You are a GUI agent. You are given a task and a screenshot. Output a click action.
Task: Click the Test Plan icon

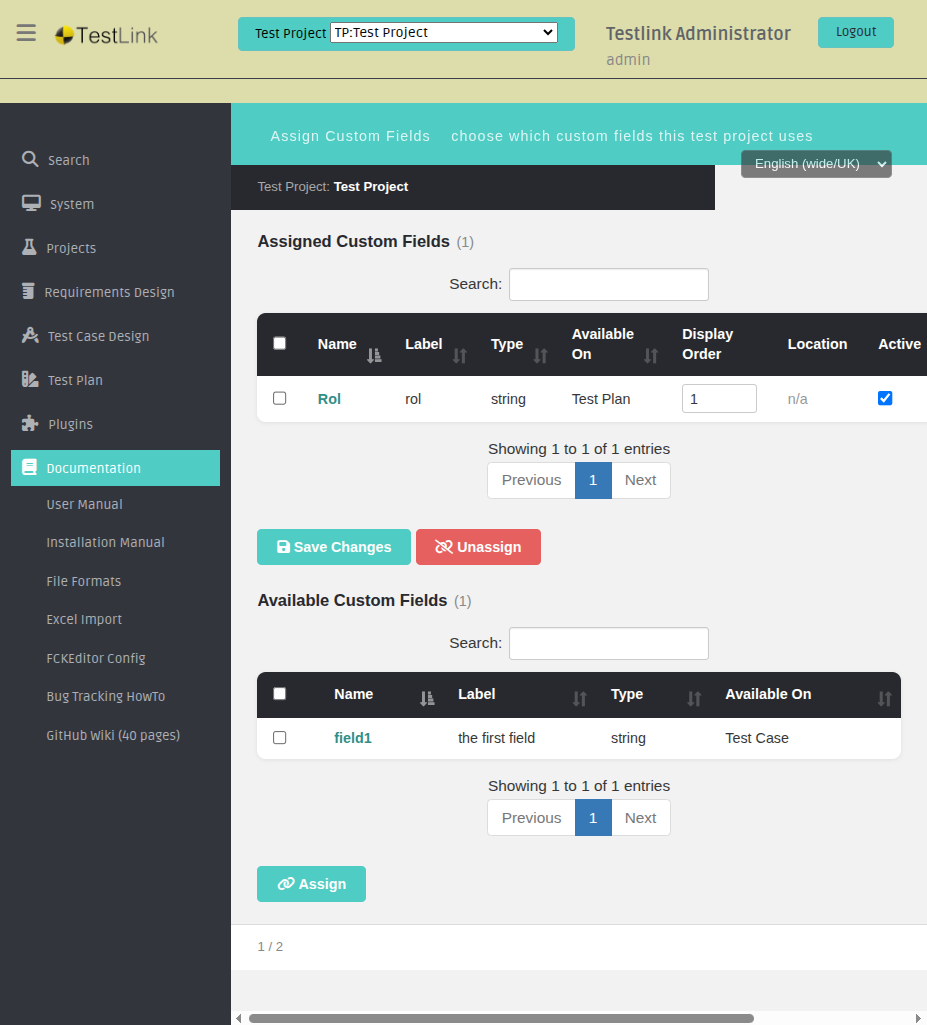(30, 379)
